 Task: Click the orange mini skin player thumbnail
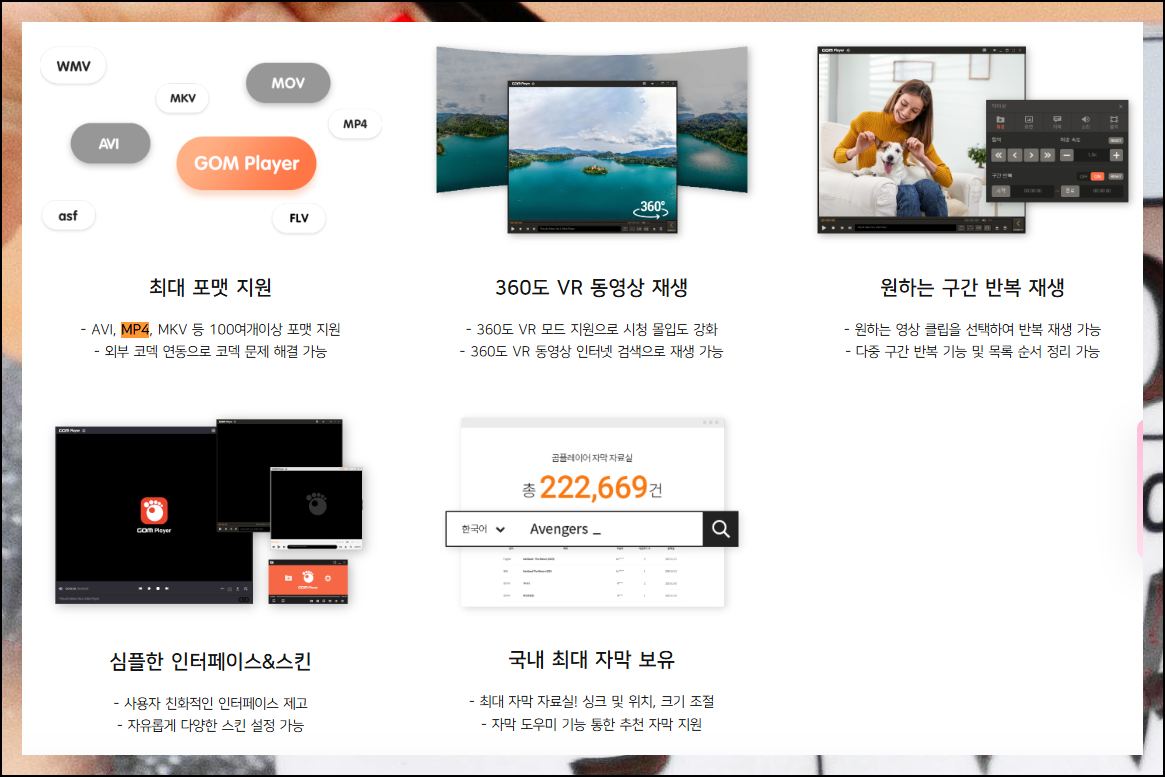click(308, 581)
